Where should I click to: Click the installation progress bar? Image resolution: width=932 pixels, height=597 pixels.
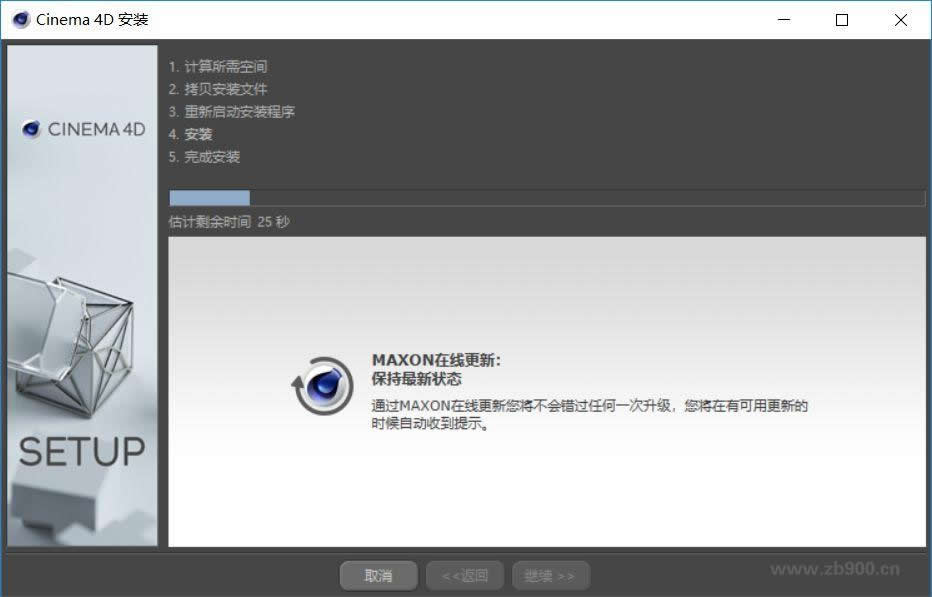[x=547, y=197]
